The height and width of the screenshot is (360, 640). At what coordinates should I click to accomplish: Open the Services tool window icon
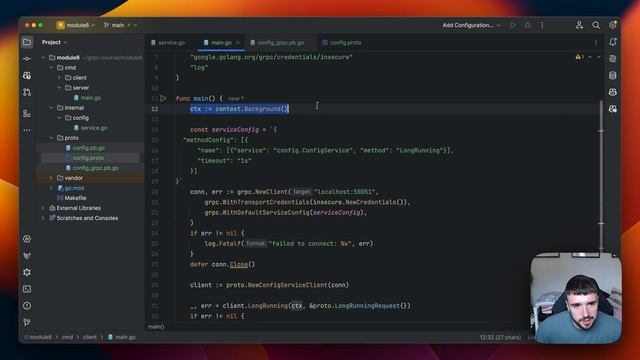27,239
